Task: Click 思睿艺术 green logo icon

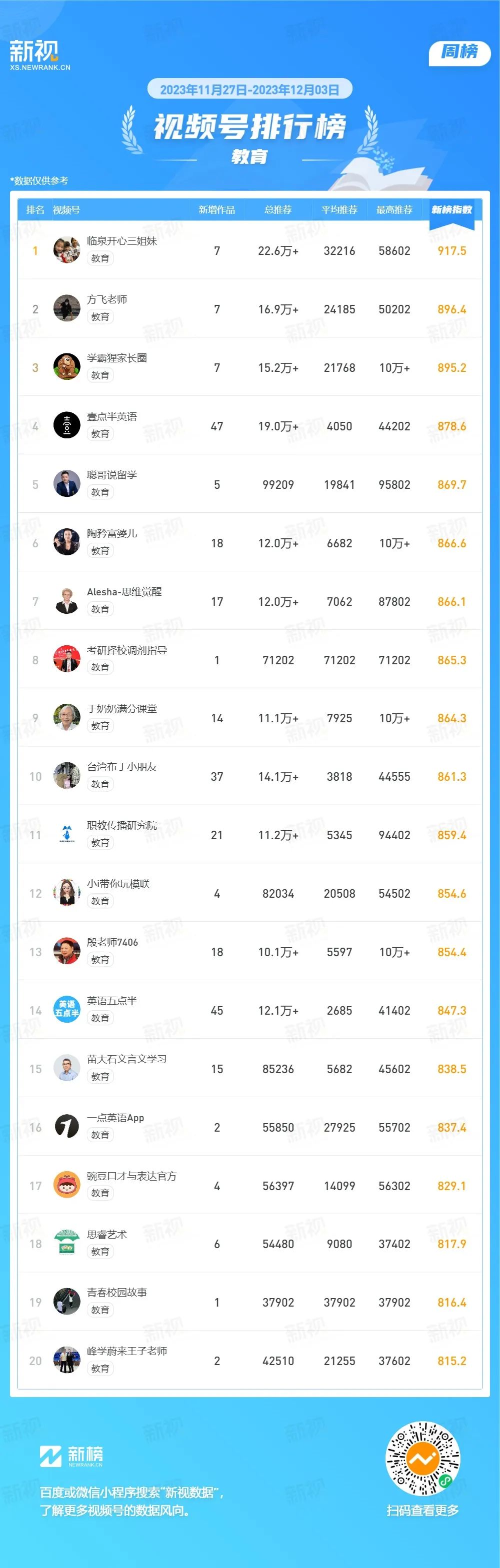Action: (67, 1244)
